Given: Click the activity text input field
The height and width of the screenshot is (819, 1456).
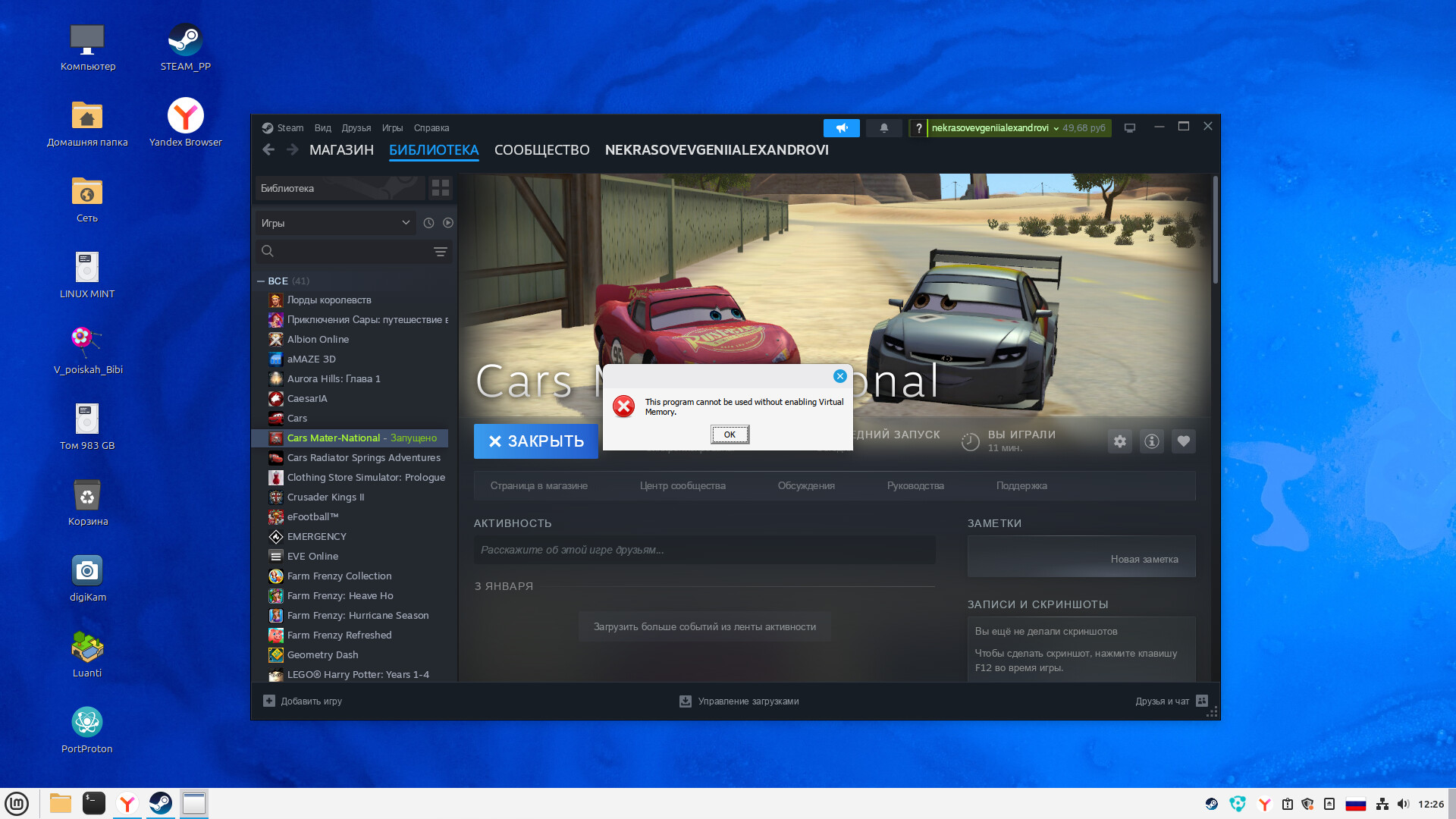Looking at the screenshot, I should pyautogui.click(x=704, y=550).
